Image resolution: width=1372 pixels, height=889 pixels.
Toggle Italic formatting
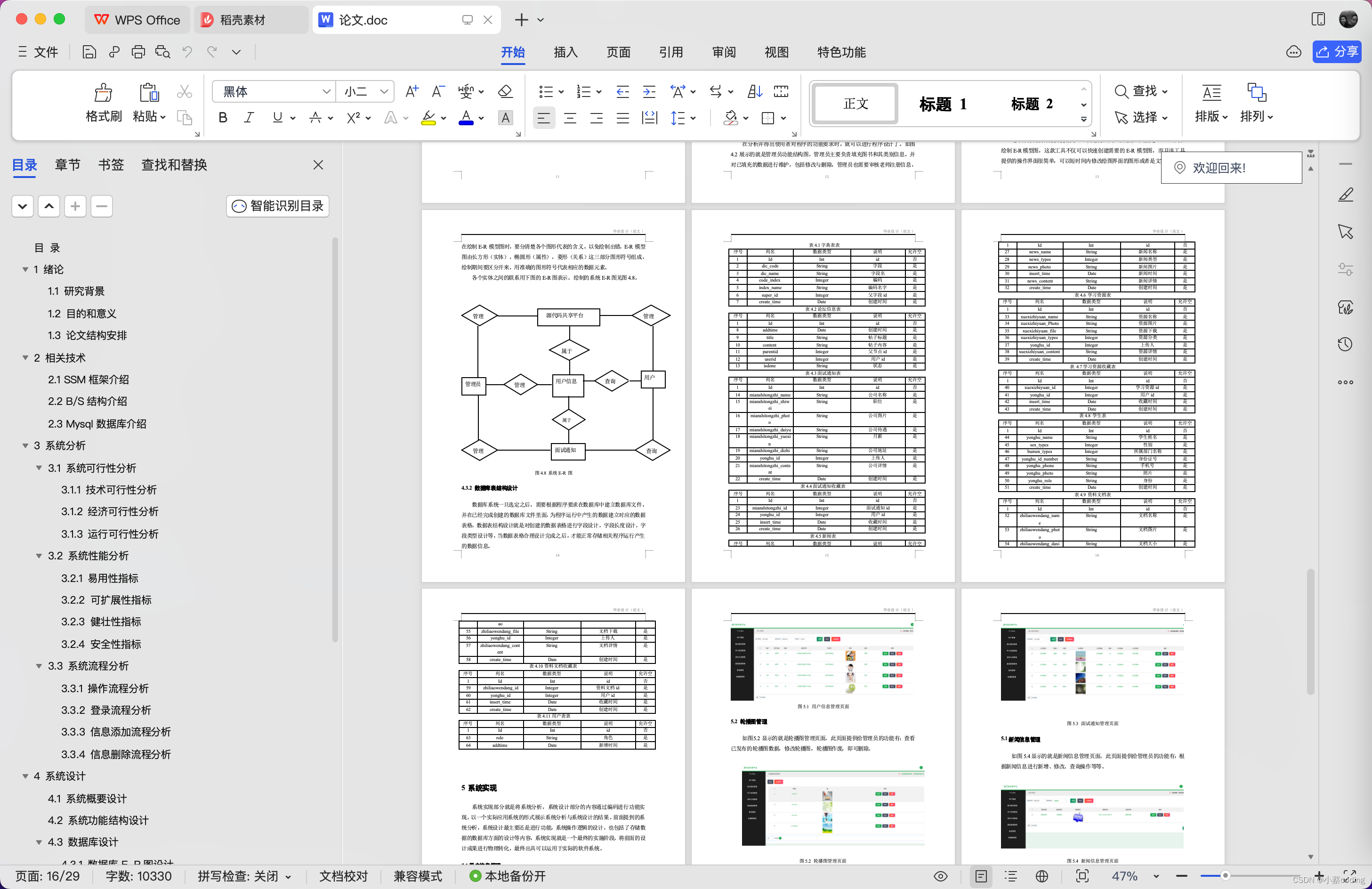(249, 118)
